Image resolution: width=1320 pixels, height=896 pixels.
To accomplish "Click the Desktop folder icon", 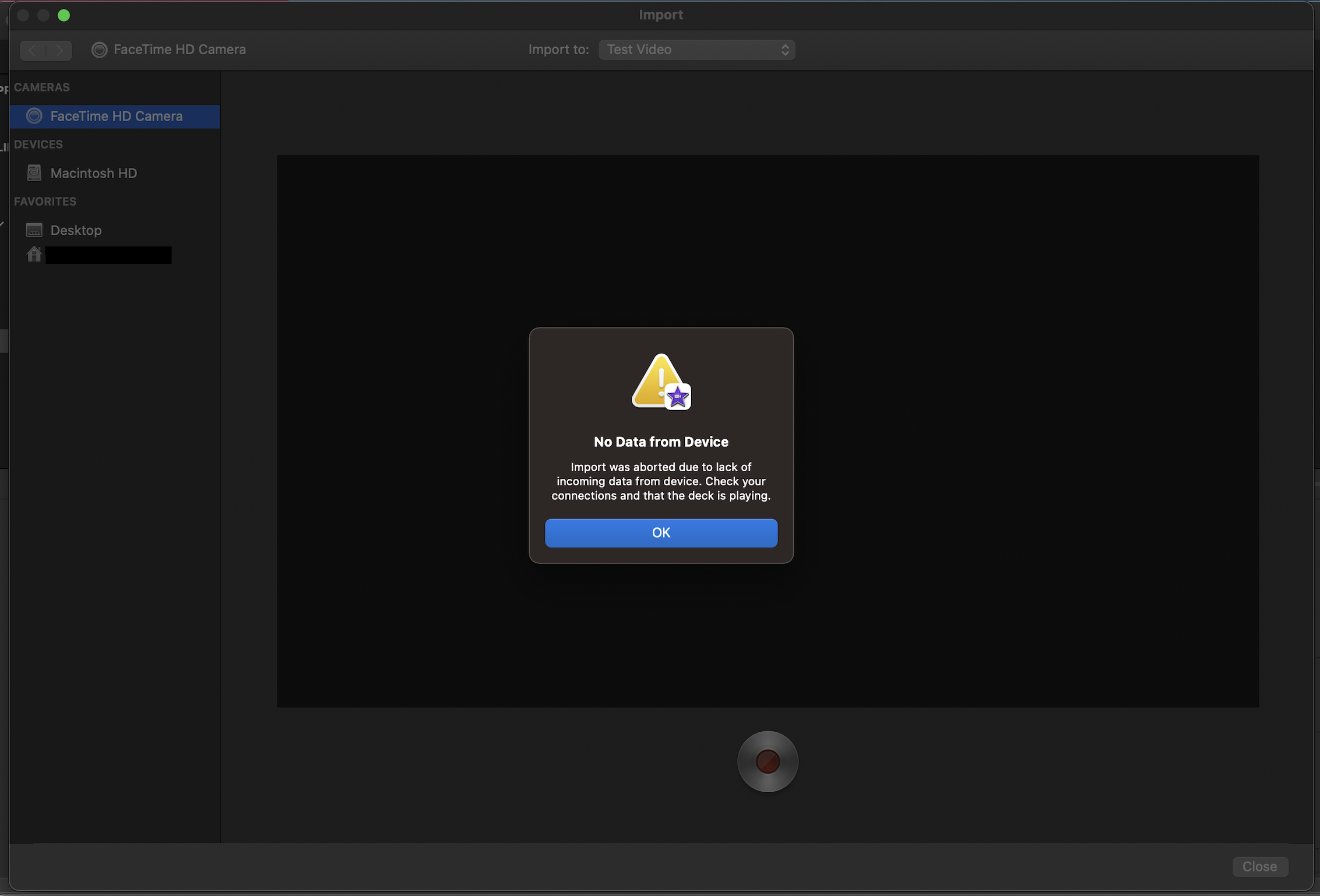I will point(34,230).
